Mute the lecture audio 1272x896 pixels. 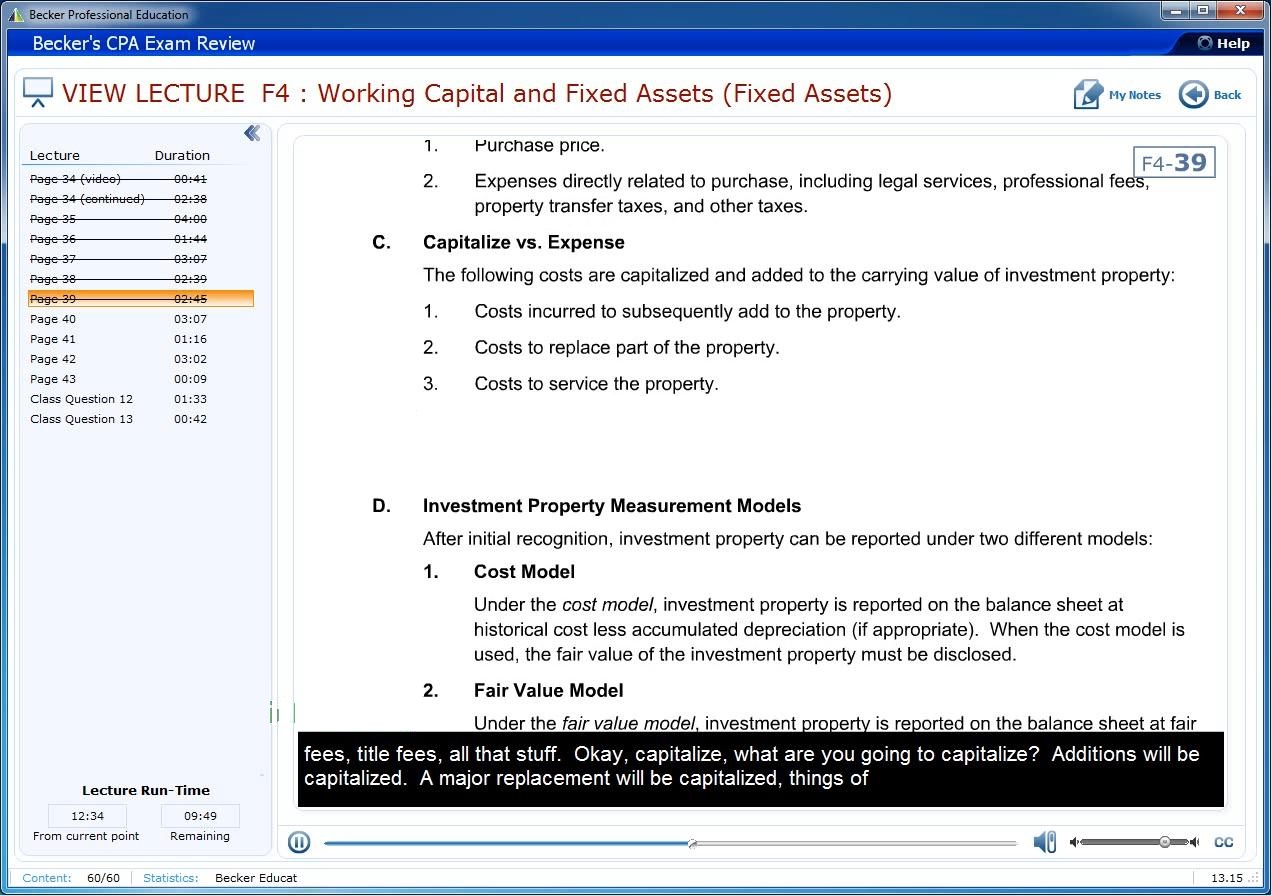1045,842
